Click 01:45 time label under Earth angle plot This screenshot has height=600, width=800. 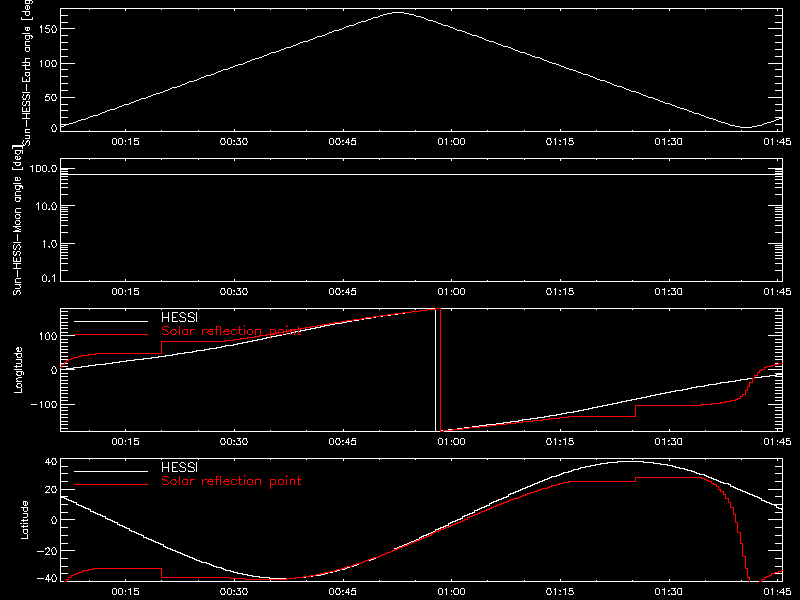click(777, 142)
